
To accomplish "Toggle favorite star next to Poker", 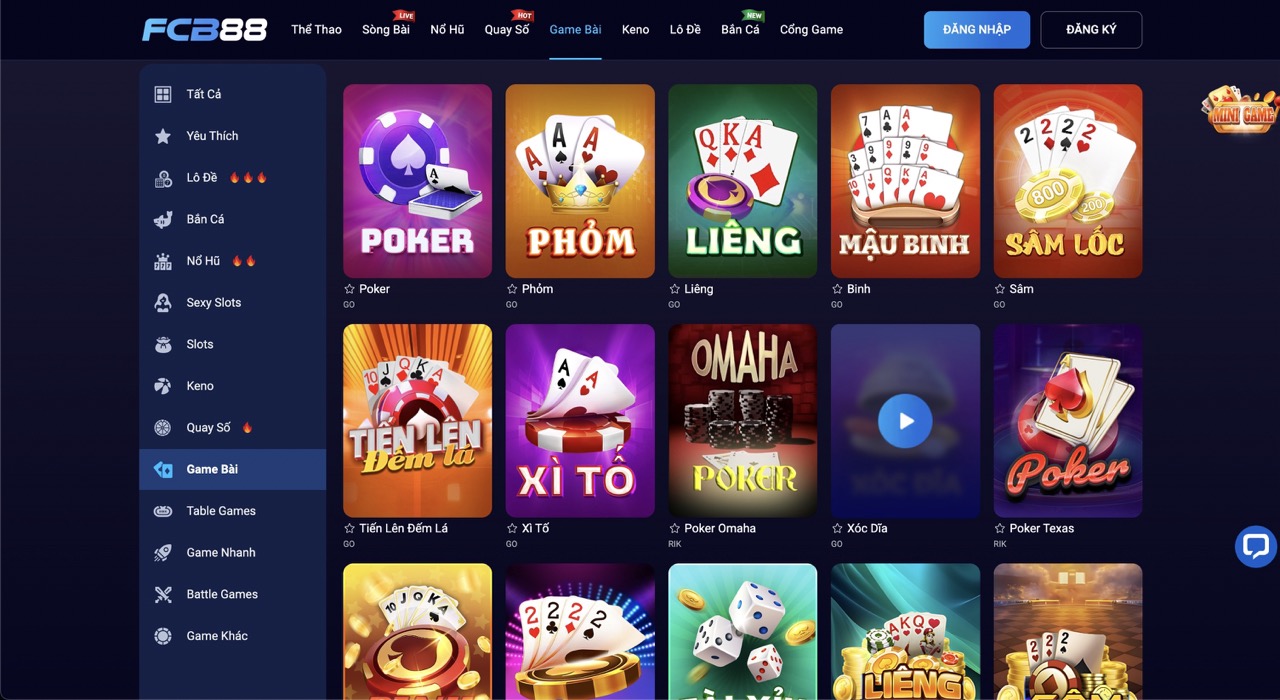I will tap(349, 289).
